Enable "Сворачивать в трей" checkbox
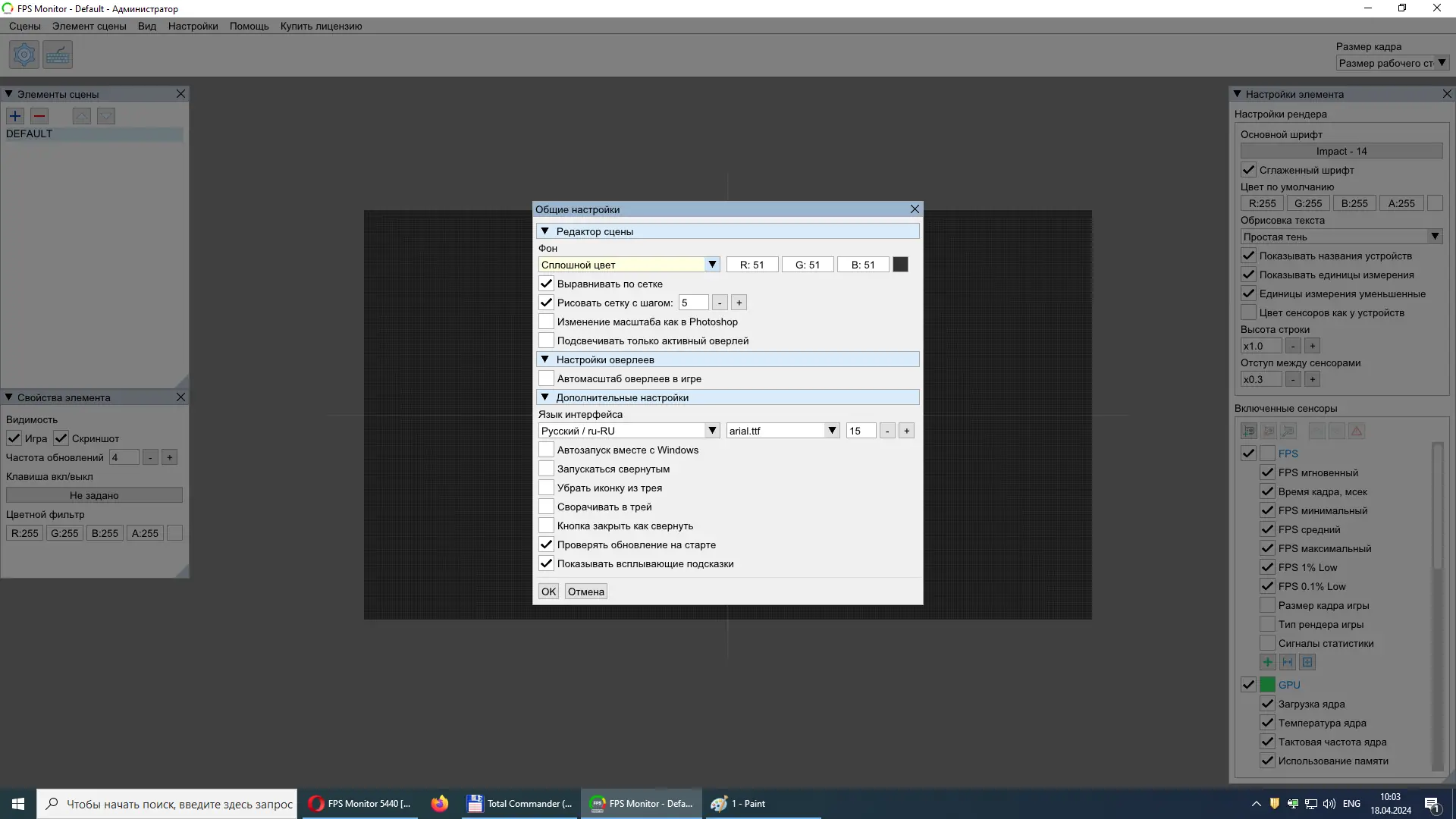The width and height of the screenshot is (1456, 819). tap(546, 507)
